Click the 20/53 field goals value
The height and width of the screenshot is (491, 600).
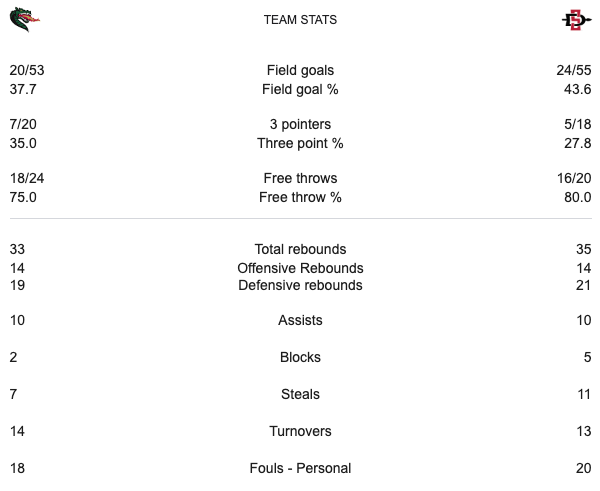point(27,70)
